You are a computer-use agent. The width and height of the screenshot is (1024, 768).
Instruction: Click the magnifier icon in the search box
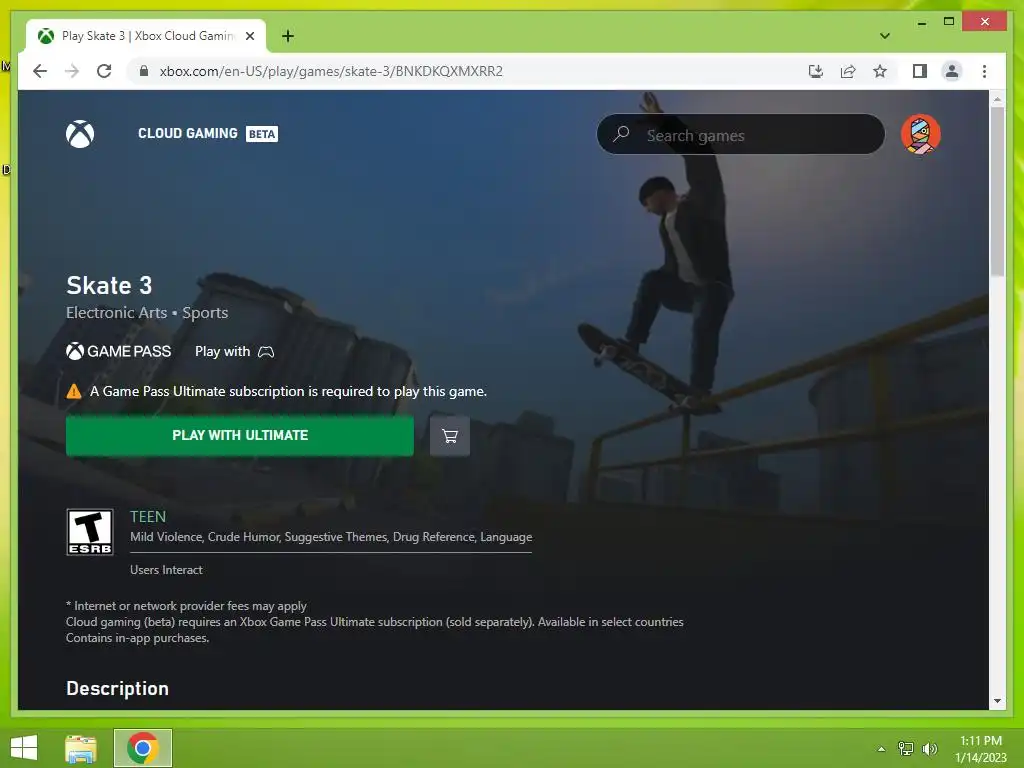click(x=621, y=134)
